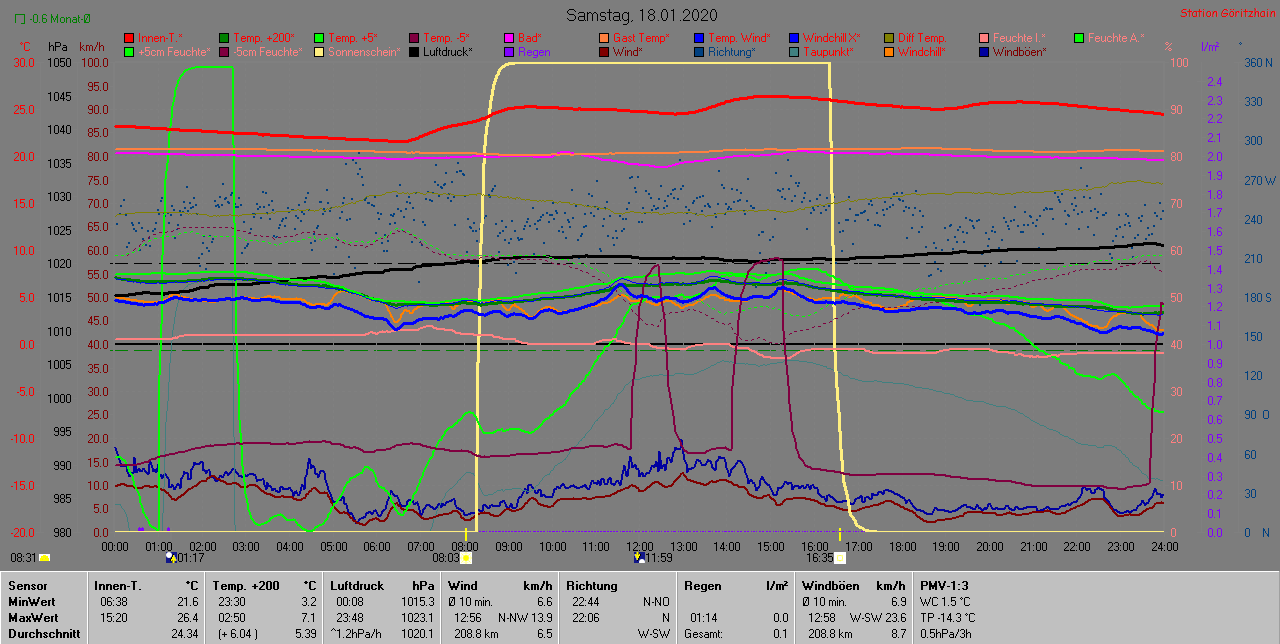Click the Temp. +200 column header in table
Viewport: 1280px width, 644px height.
click(x=245, y=585)
